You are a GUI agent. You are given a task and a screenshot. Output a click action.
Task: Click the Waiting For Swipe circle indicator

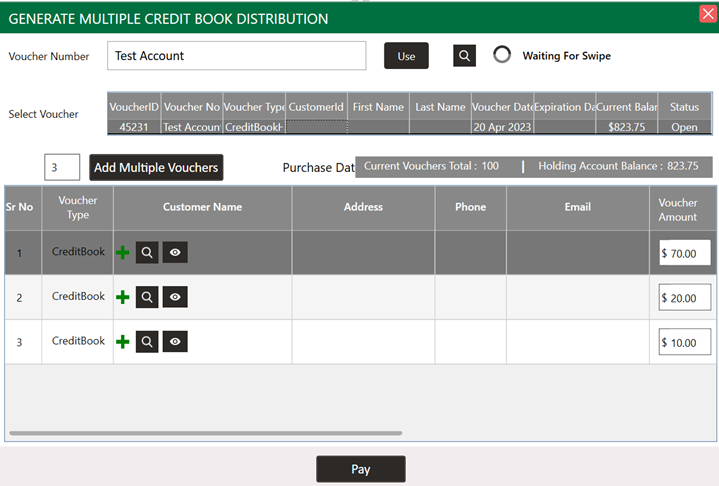(x=502, y=55)
